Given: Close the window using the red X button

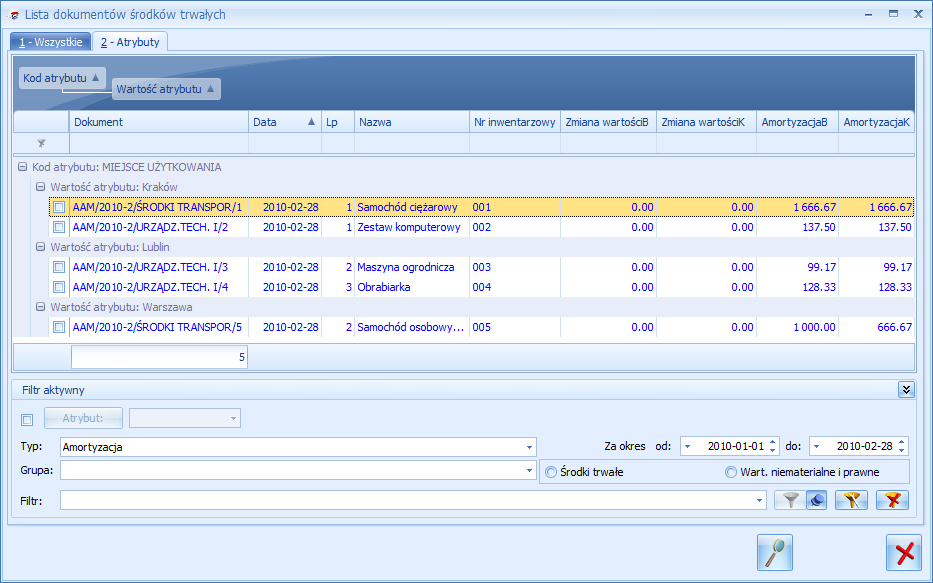Looking at the screenshot, I should pyautogui.click(x=904, y=553).
